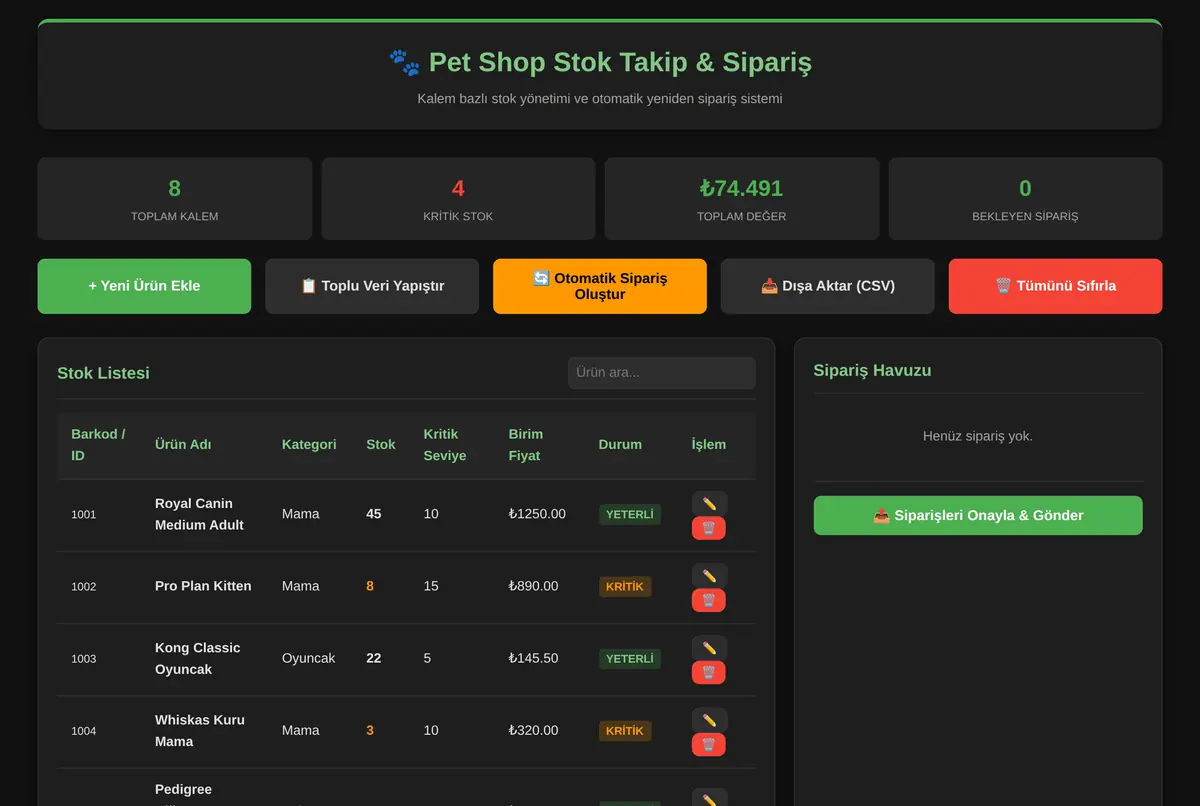Generate orders with Otomatik Sipariş Oluştur
The height and width of the screenshot is (806, 1200).
click(600, 286)
